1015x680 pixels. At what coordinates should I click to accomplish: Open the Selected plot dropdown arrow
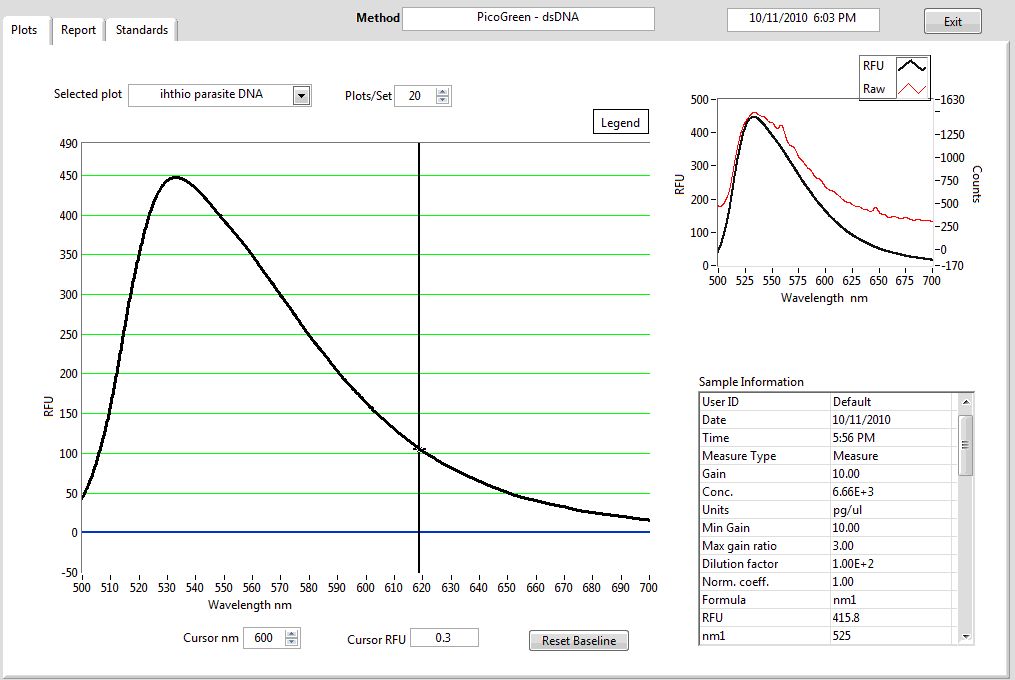tap(301, 96)
